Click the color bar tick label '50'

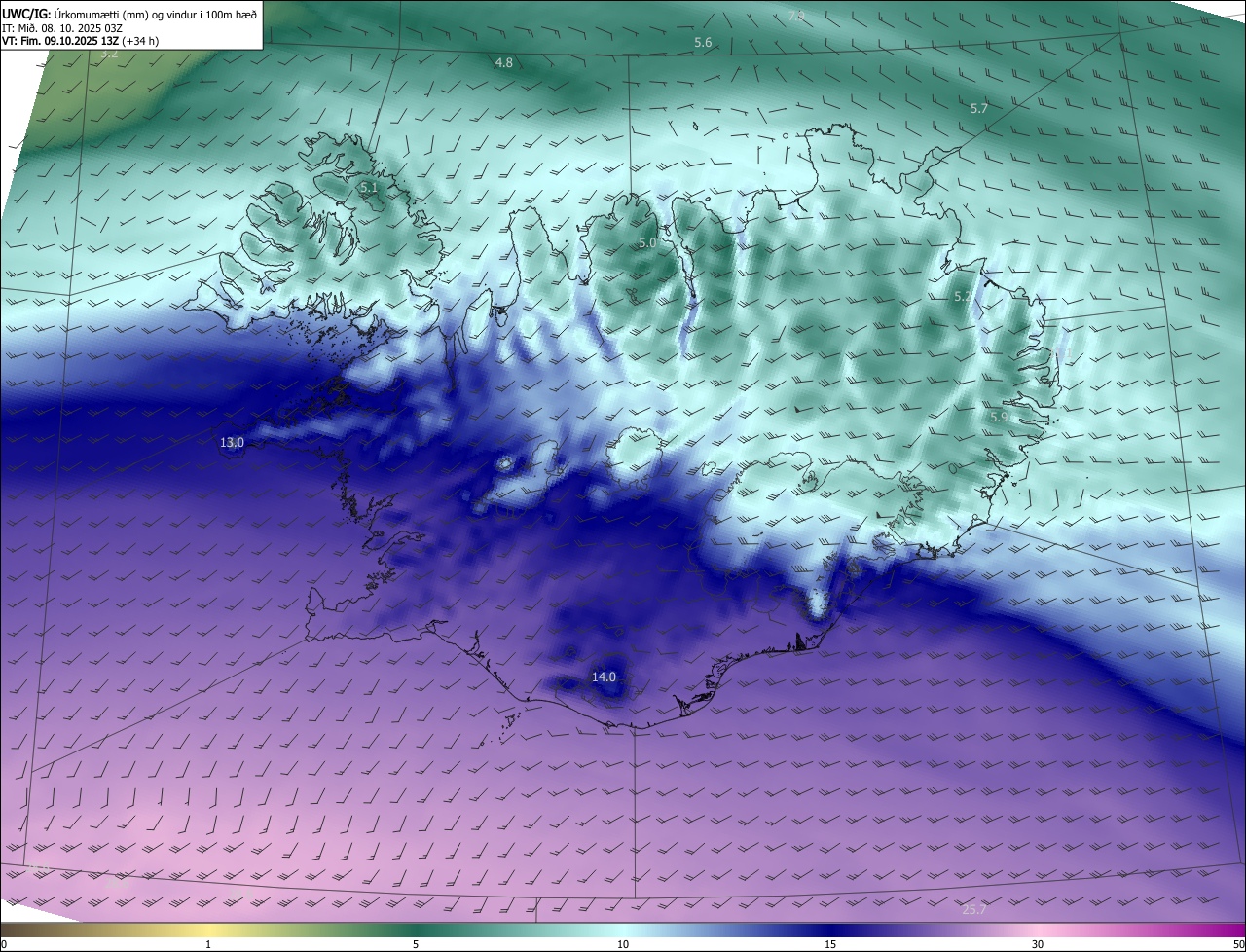tap(1238, 944)
